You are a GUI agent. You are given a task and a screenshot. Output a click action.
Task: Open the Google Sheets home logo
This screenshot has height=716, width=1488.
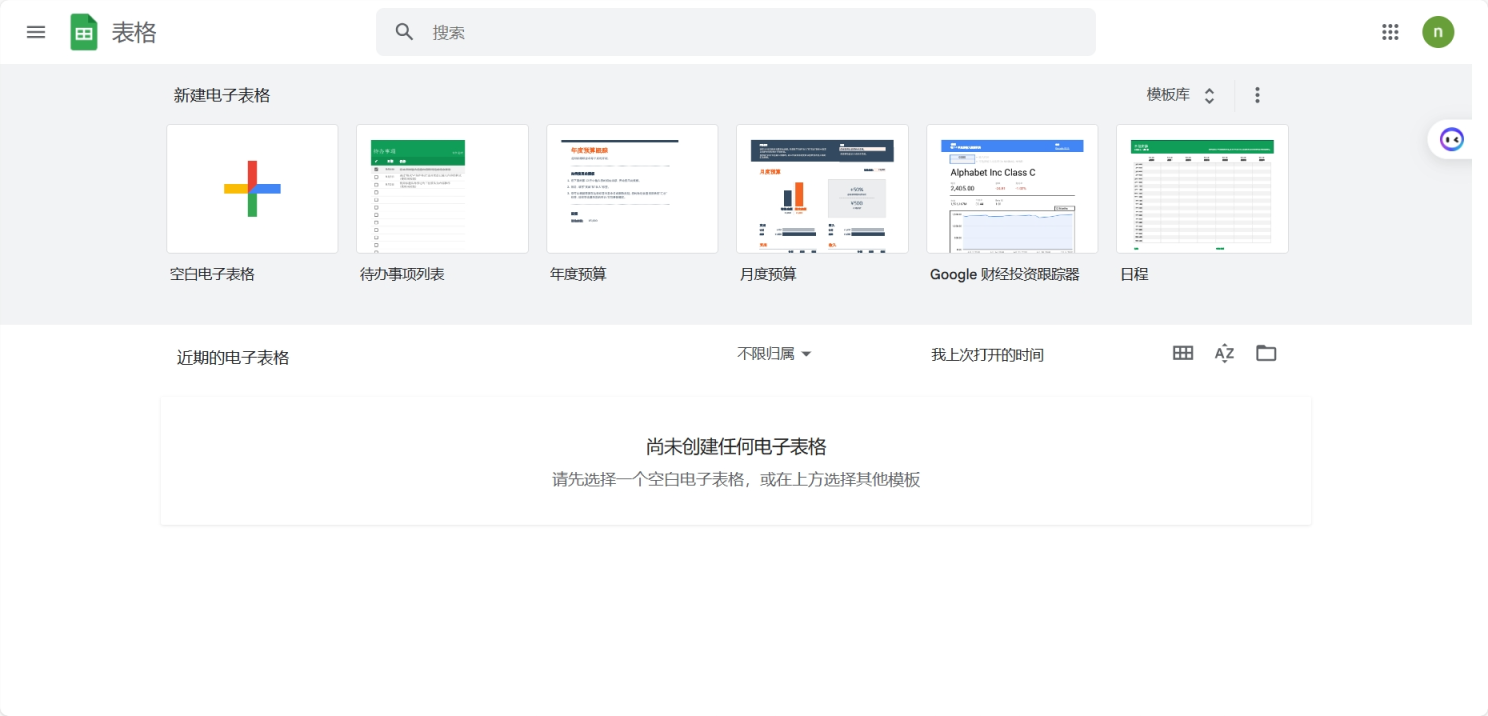point(85,31)
